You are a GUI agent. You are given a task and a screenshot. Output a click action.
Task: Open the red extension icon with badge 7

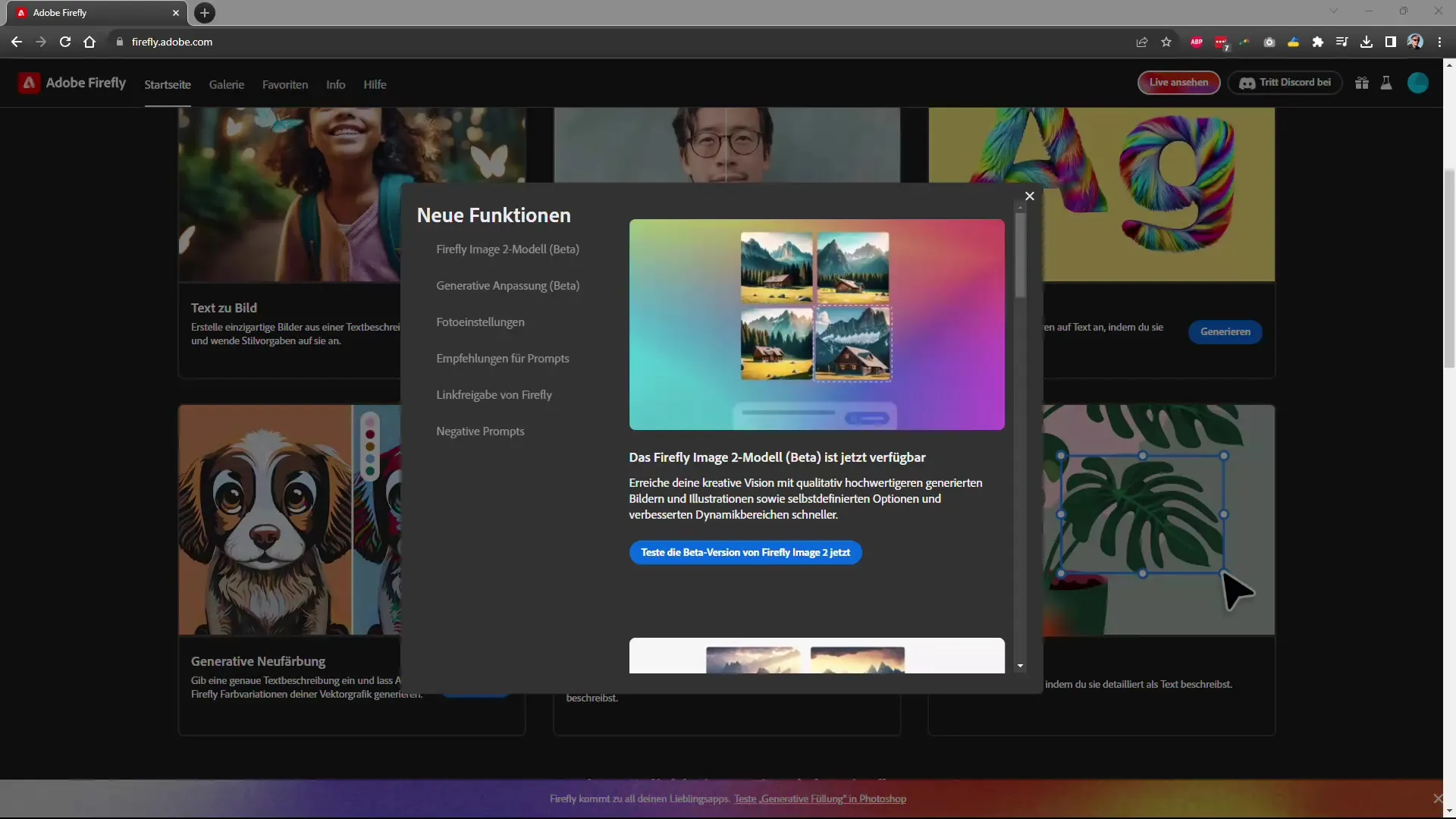coord(1221,42)
